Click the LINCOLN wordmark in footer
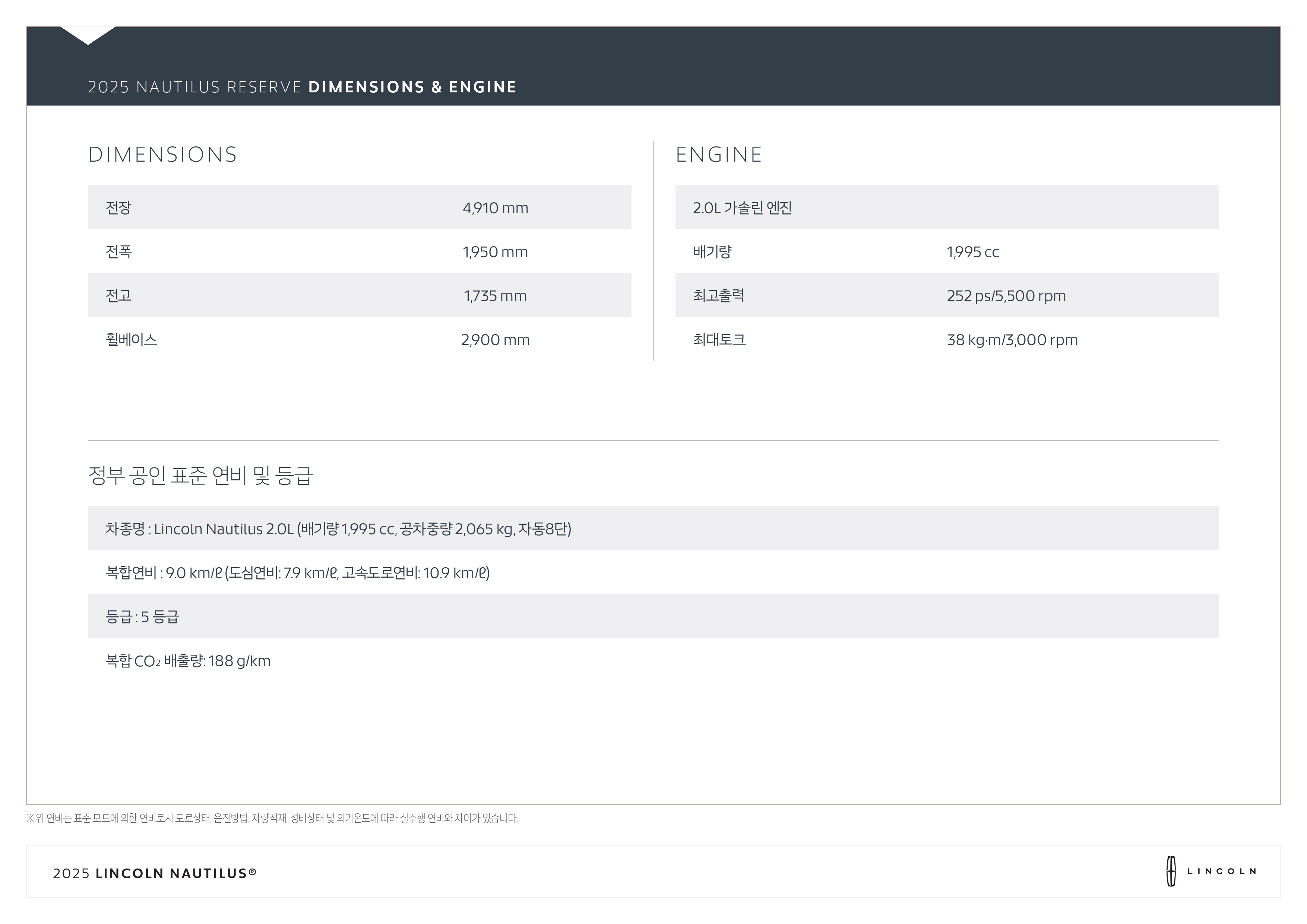Viewport: 1307px width, 924px height. pos(1222,871)
